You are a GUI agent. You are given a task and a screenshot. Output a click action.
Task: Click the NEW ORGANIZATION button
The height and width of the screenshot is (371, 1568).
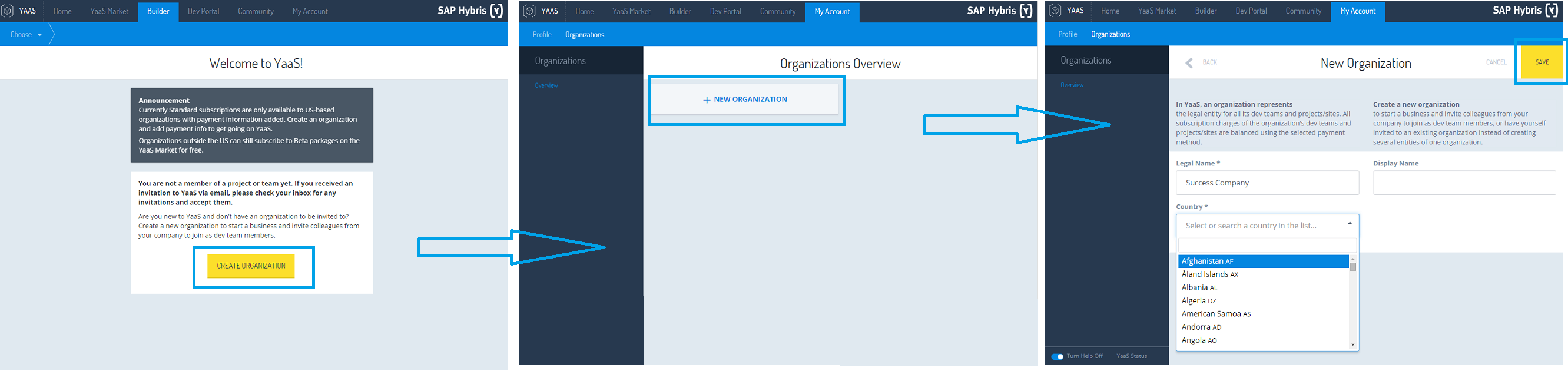point(745,100)
